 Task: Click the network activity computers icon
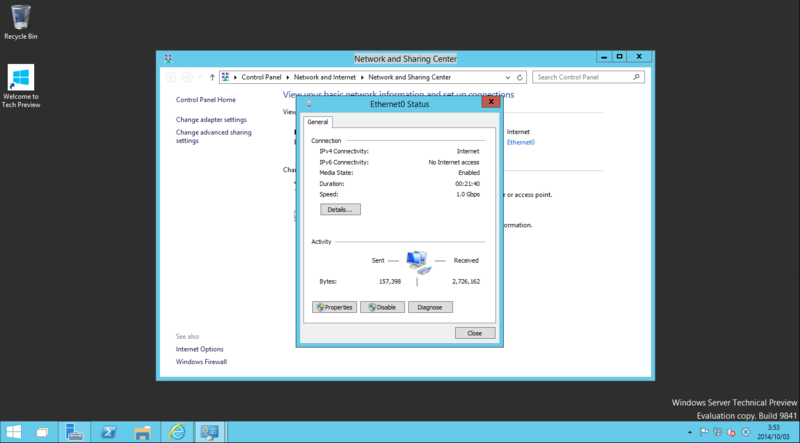pos(418,262)
